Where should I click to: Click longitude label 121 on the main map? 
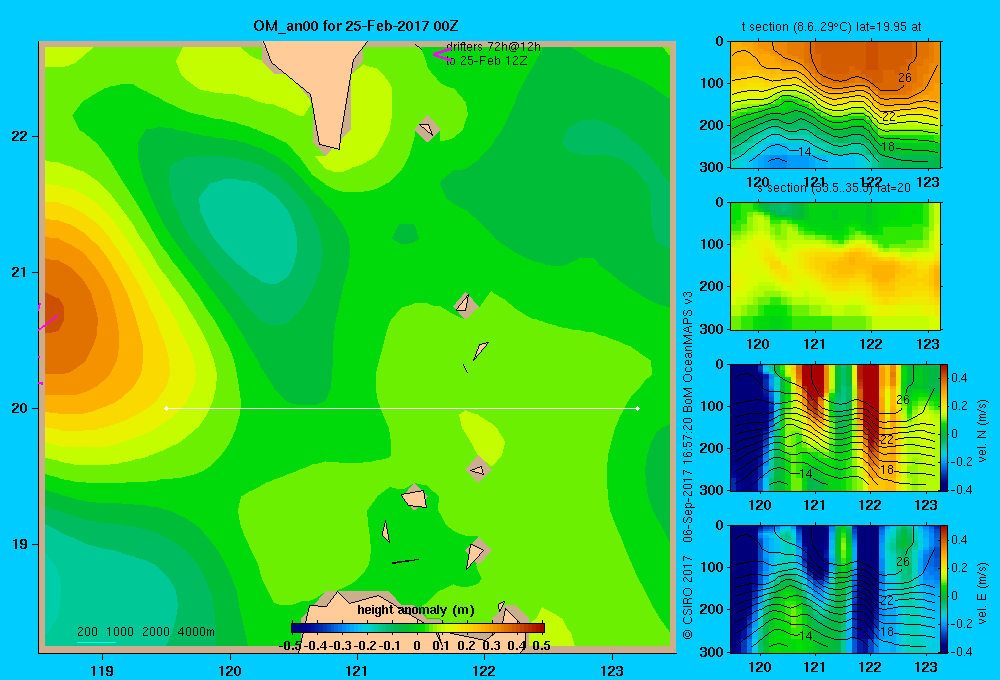tap(357, 670)
